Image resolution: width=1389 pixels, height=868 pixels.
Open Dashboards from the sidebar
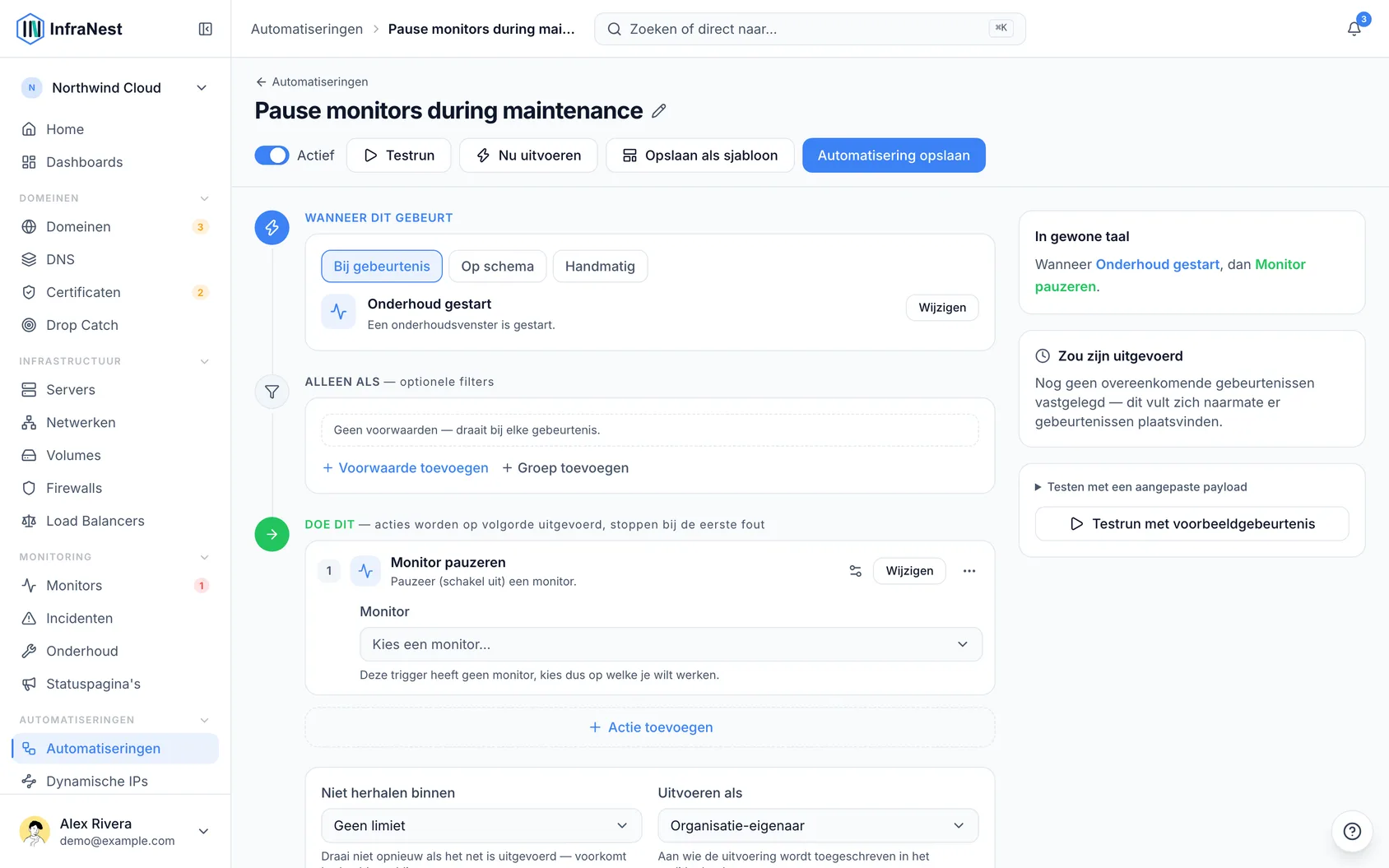pyautogui.click(x=115, y=162)
